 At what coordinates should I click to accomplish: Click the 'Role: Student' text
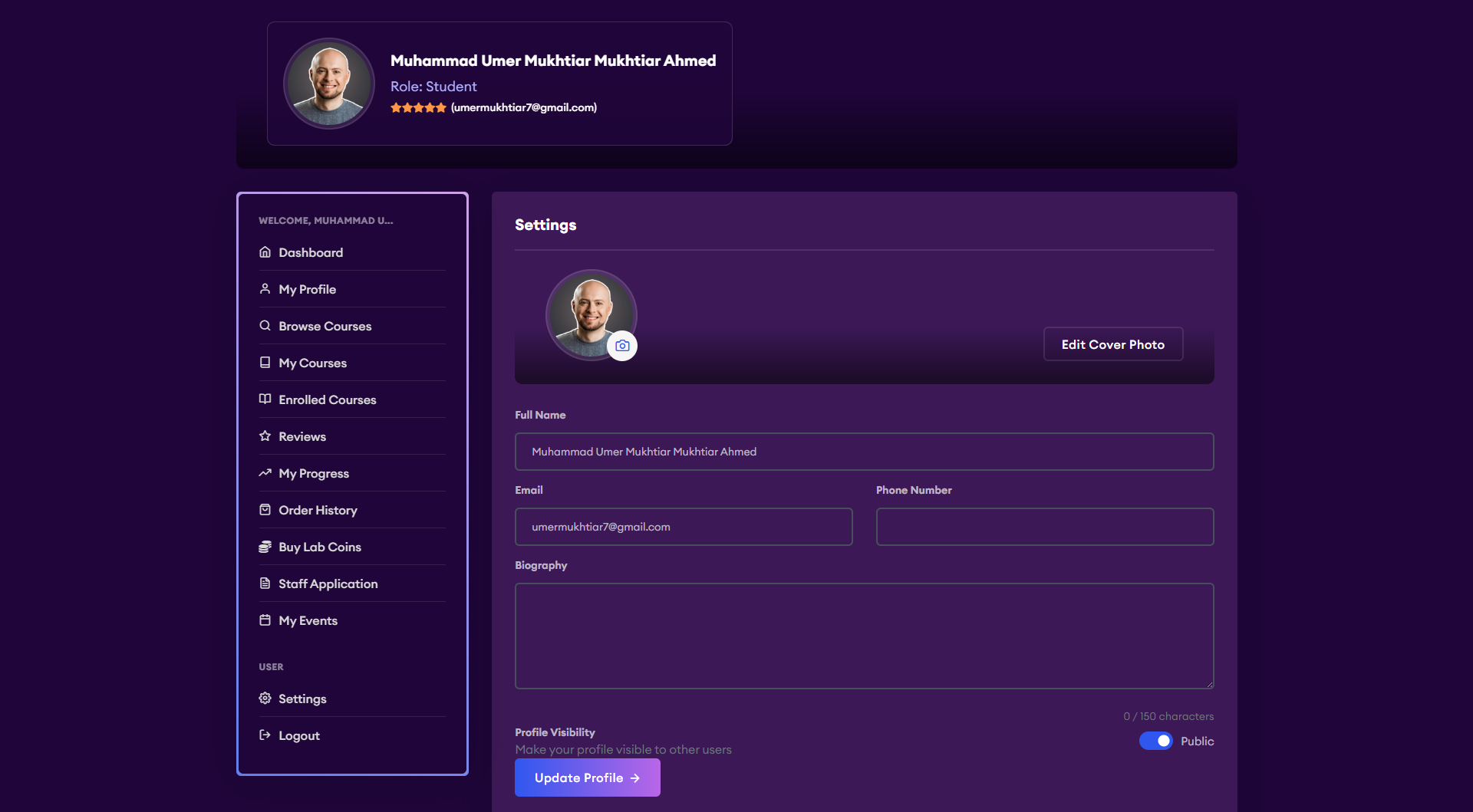pos(433,87)
